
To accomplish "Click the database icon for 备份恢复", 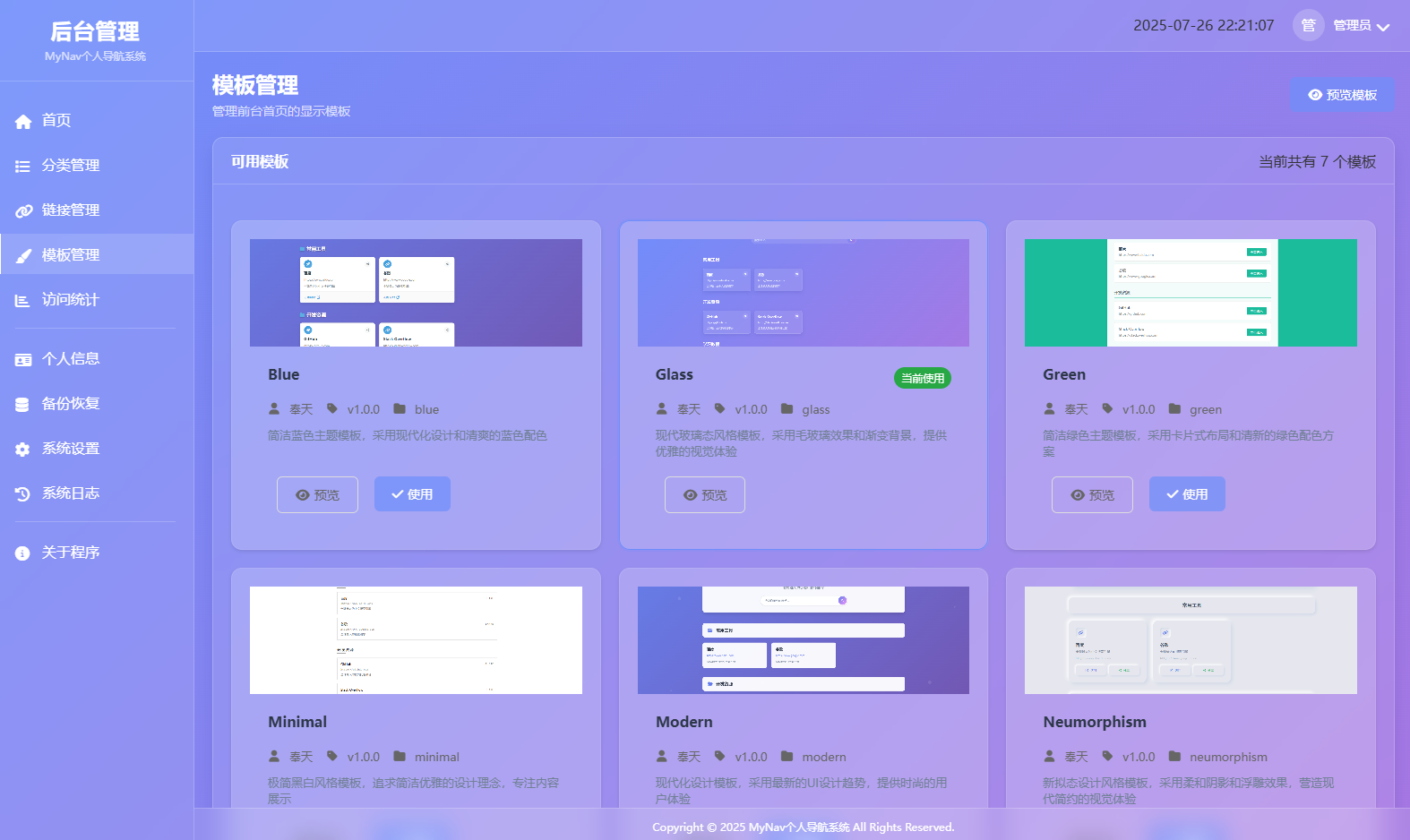I will (x=23, y=405).
